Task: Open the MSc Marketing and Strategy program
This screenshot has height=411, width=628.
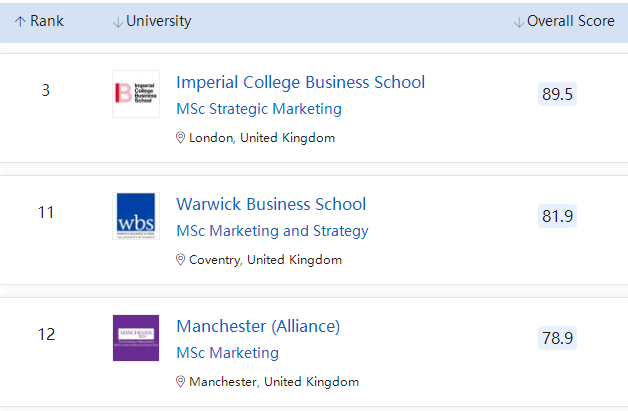Action: [x=272, y=231]
